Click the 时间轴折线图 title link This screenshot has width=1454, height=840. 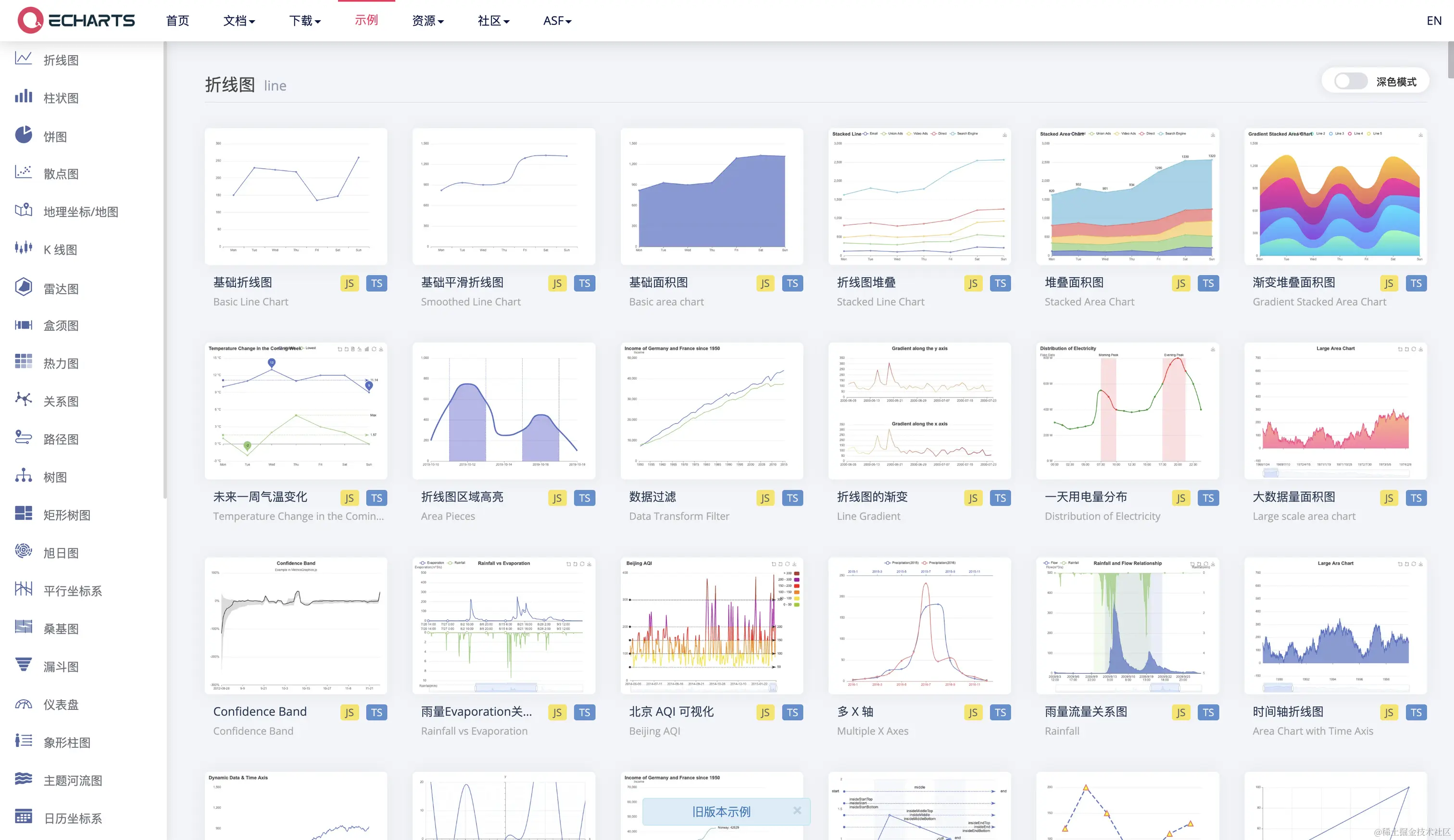pos(1288,711)
